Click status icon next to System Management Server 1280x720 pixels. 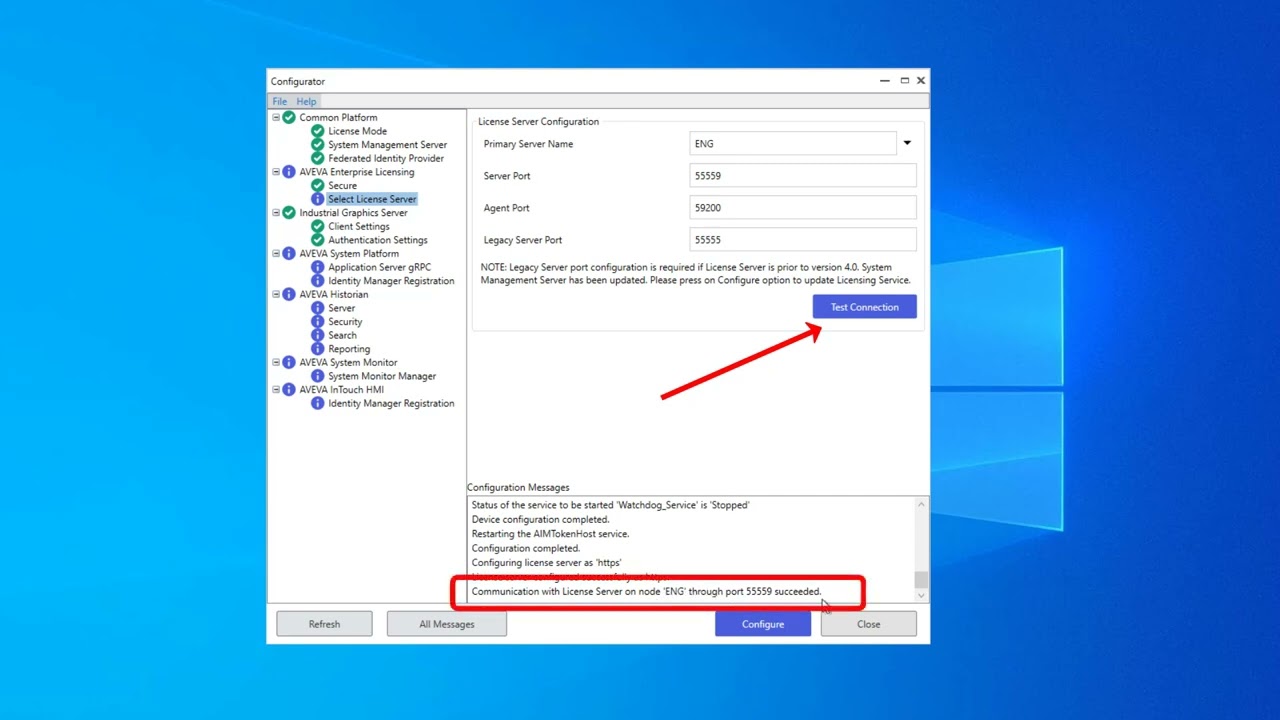[x=317, y=145]
